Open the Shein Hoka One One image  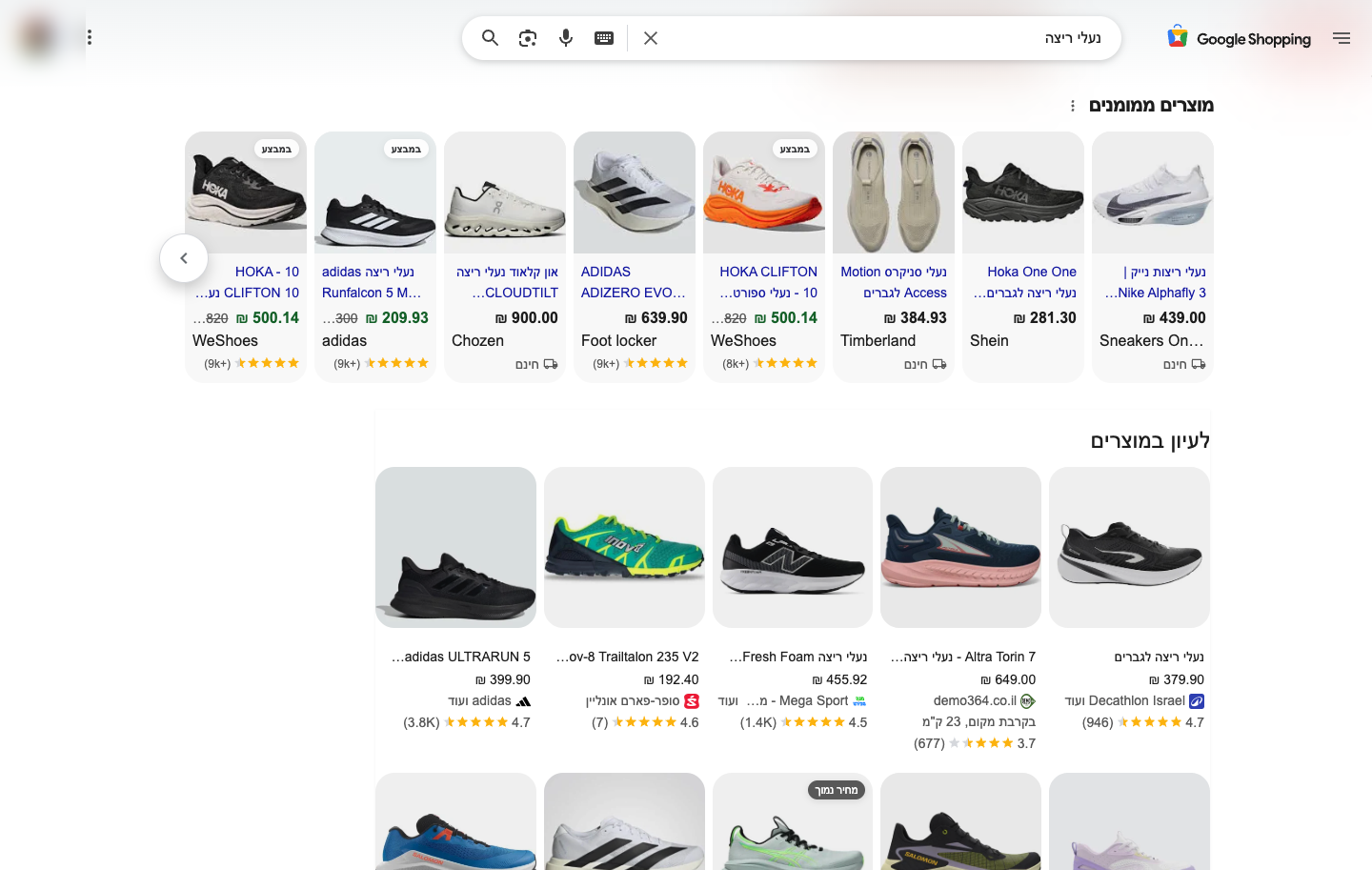(1023, 192)
